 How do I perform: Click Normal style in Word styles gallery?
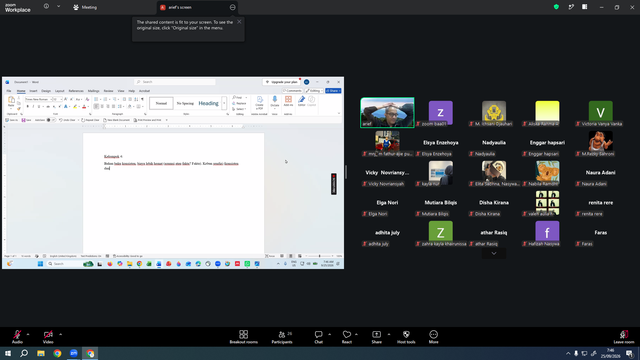pyautogui.click(x=161, y=103)
